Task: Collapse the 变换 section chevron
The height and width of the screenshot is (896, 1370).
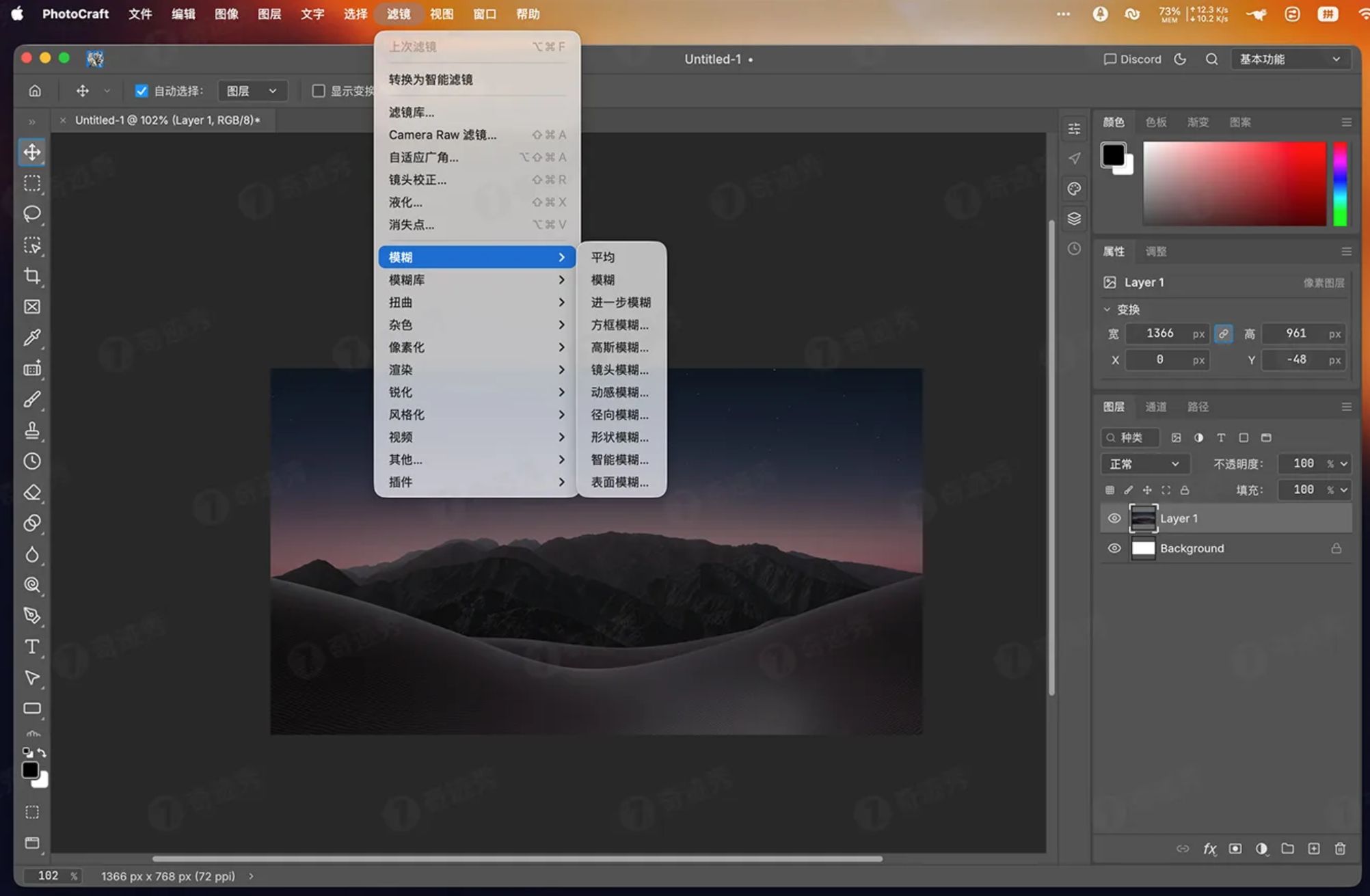Action: [x=1107, y=310]
